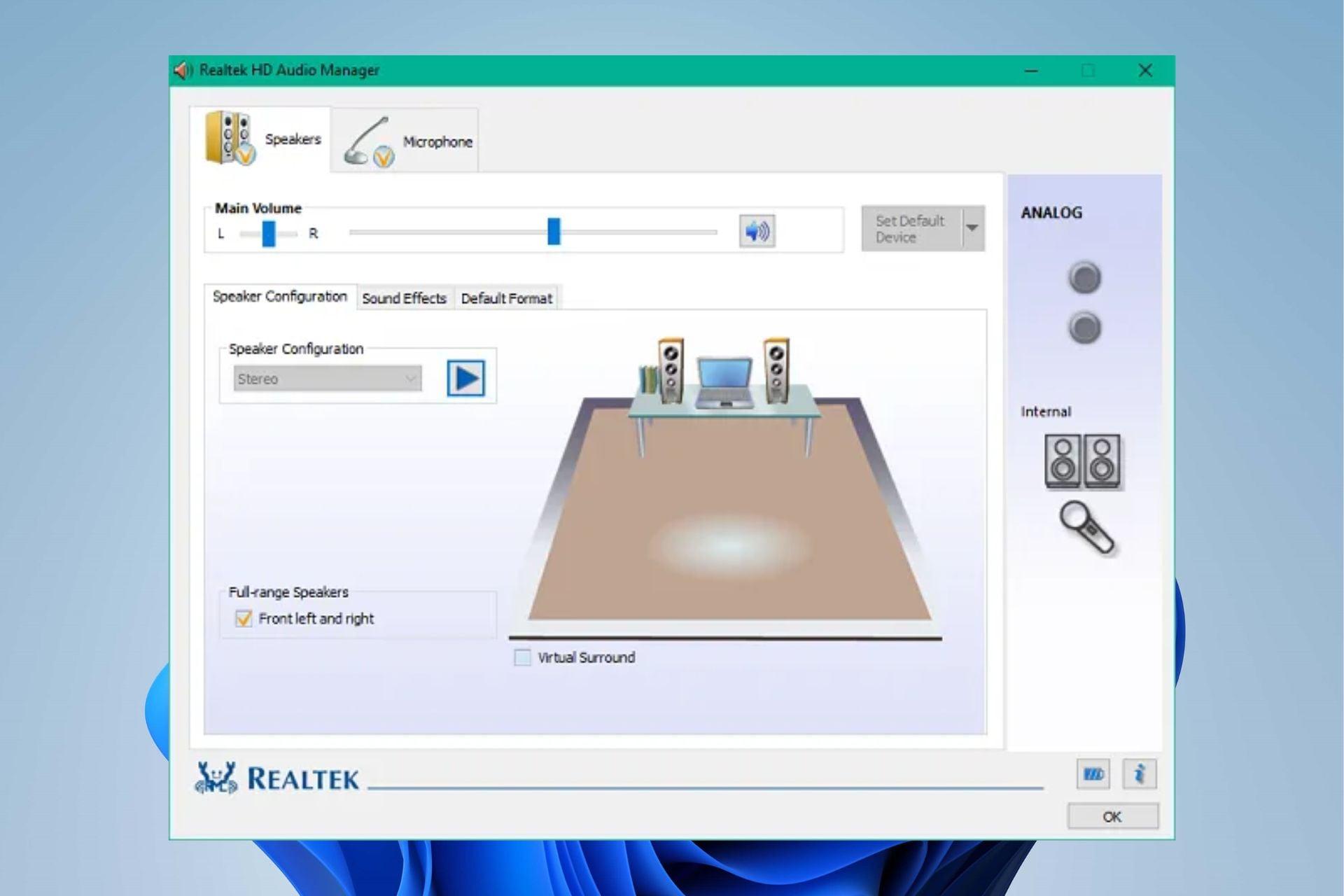Click the Set Default Device button
1344x896 pixels.
coord(910,228)
